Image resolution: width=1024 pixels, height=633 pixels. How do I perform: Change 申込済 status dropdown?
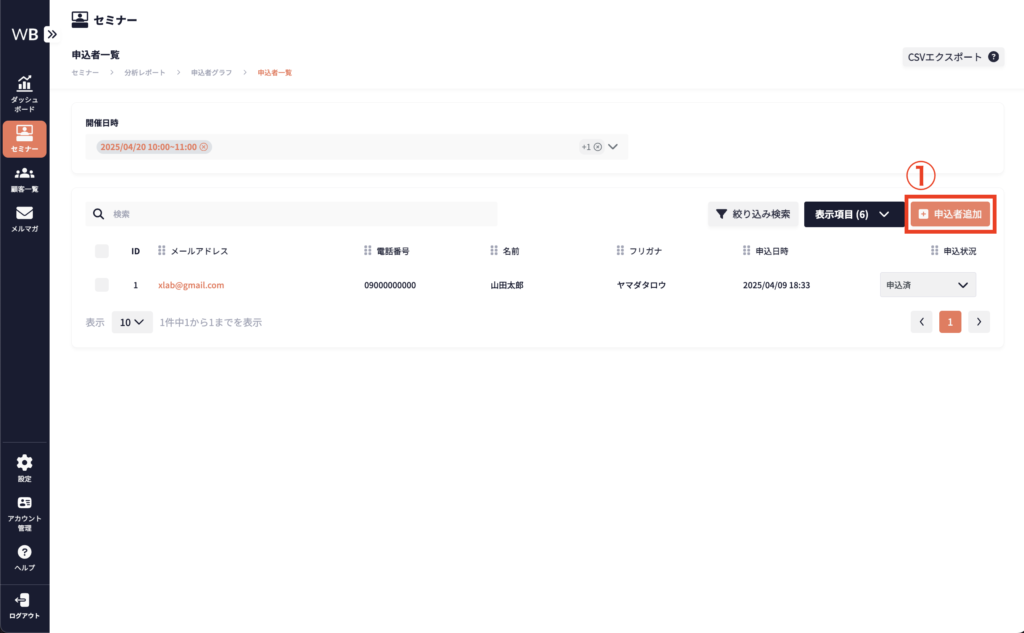[x=927, y=285]
